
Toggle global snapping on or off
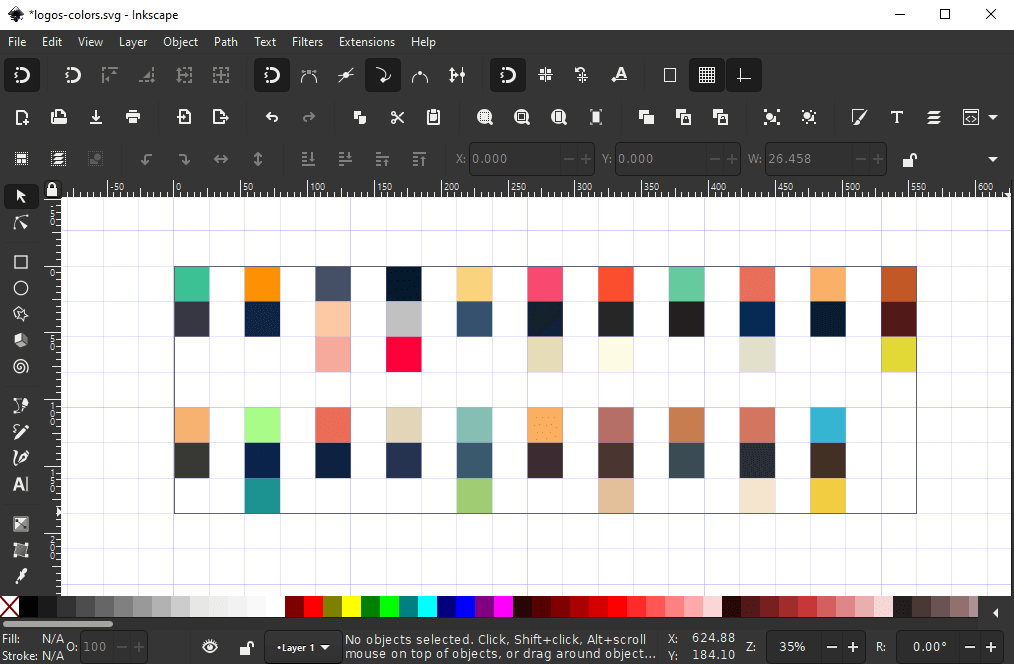(x=22, y=75)
